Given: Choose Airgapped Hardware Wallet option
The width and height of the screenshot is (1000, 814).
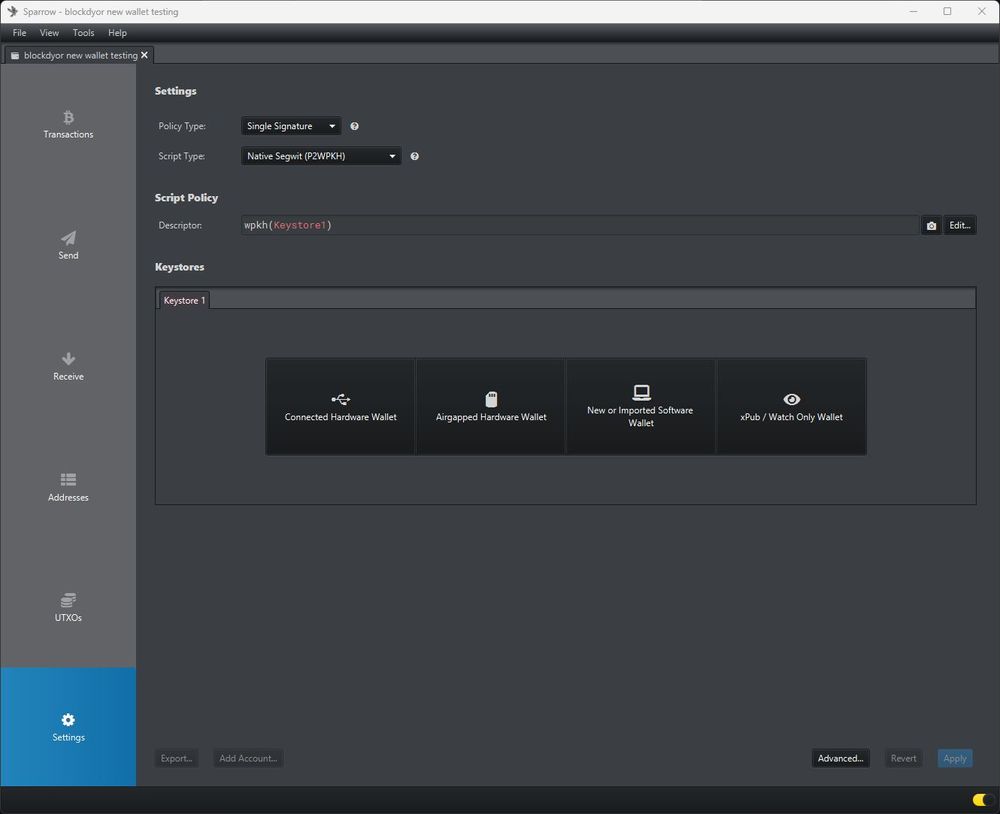Looking at the screenshot, I should (491, 407).
